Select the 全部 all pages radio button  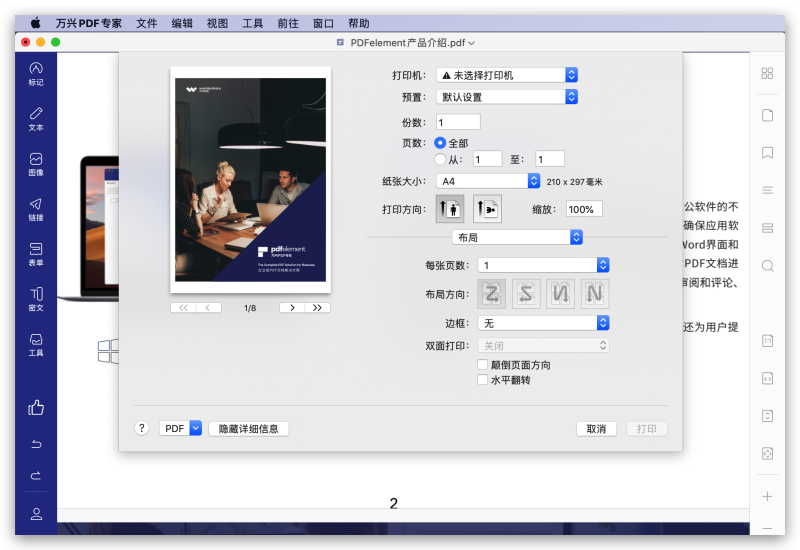[x=440, y=143]
